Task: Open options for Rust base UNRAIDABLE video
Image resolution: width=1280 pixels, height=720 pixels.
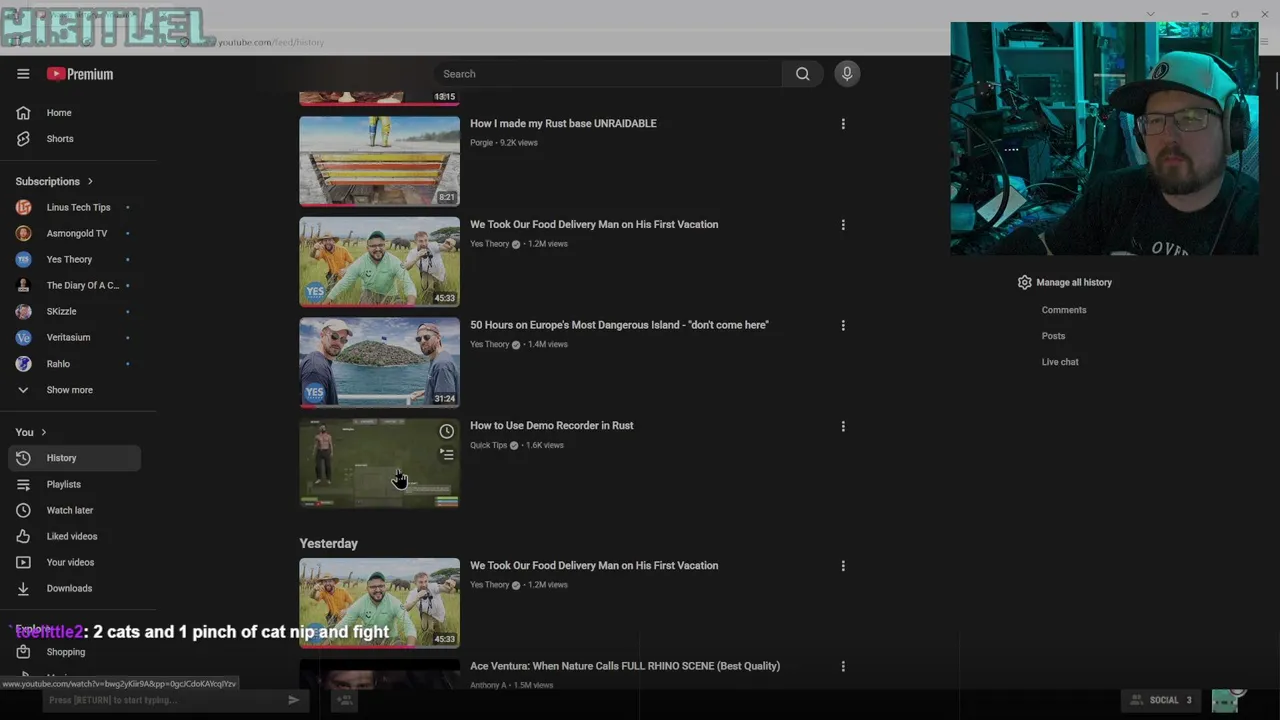Action: tap(843, 124)
